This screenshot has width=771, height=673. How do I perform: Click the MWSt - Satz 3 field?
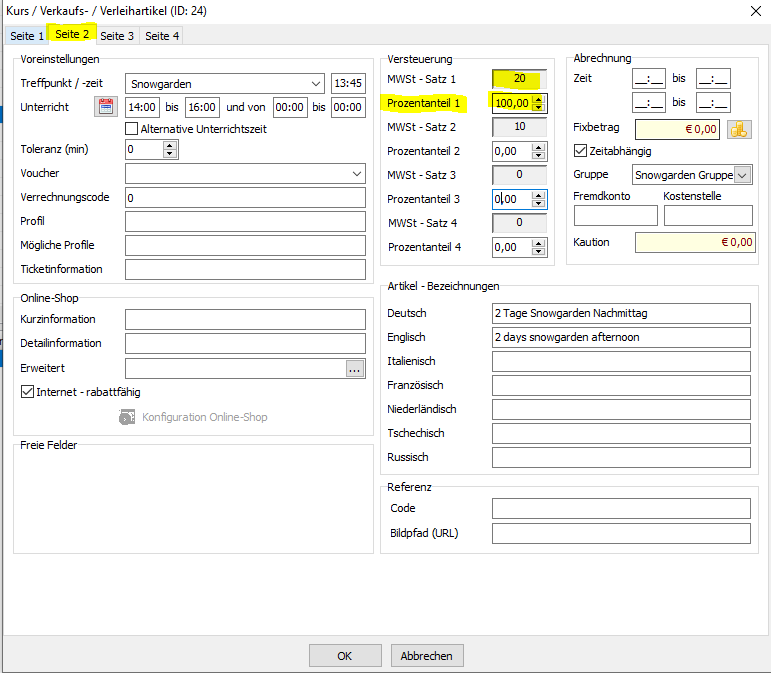click(x=520, y=175)
